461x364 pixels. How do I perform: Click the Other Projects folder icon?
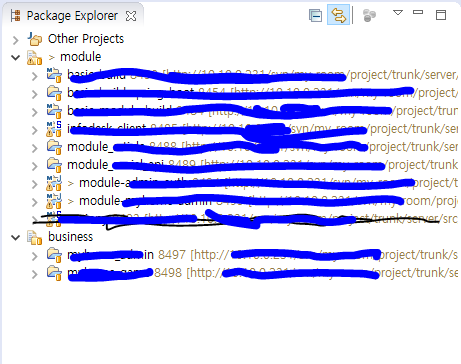point(34,39)
